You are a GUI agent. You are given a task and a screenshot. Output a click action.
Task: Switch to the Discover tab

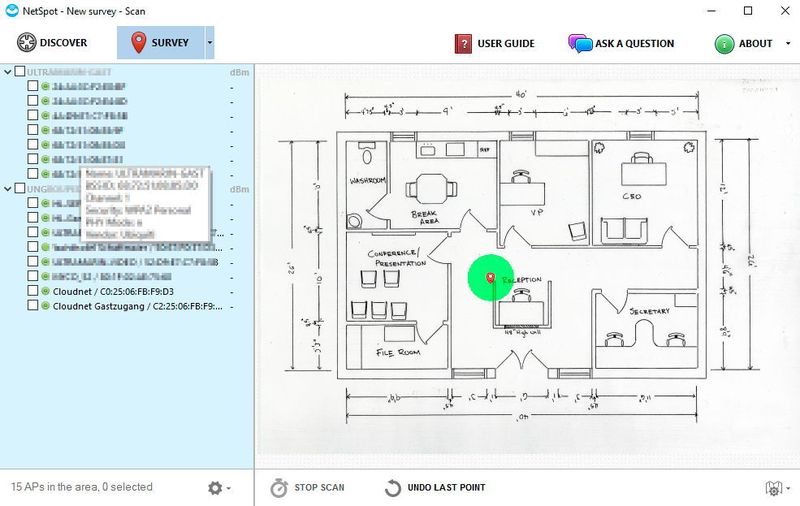coord(52,42)
